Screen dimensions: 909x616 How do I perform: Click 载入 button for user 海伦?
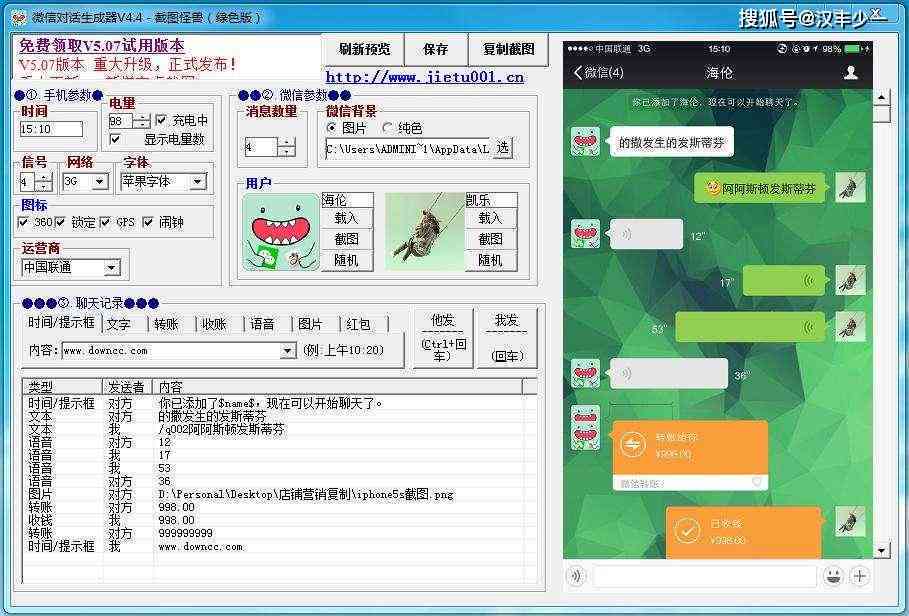(346, 218)
